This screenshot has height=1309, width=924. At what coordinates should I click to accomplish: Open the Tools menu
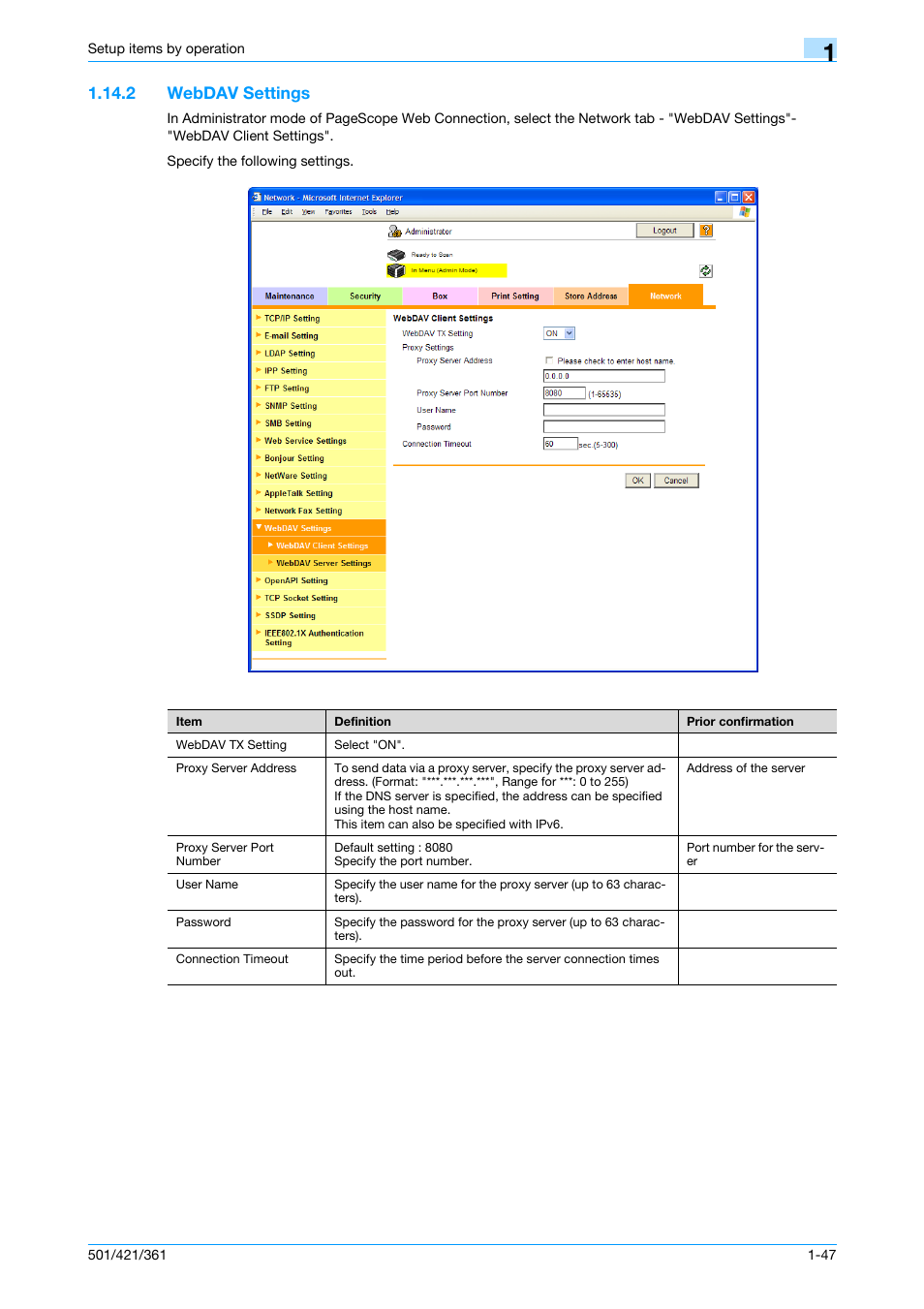click(369, 211)
